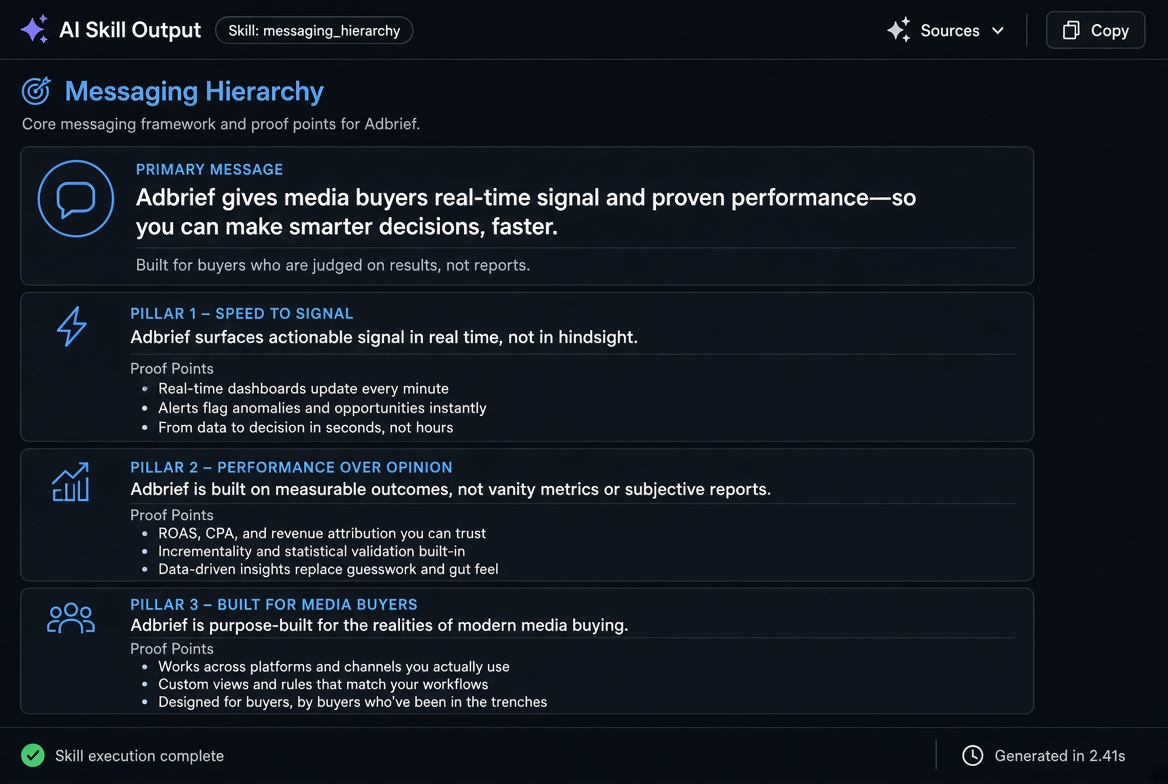Screen dimensions: 1168x784
Task: Copy the skill output
Action: [x=1095, y=31]
